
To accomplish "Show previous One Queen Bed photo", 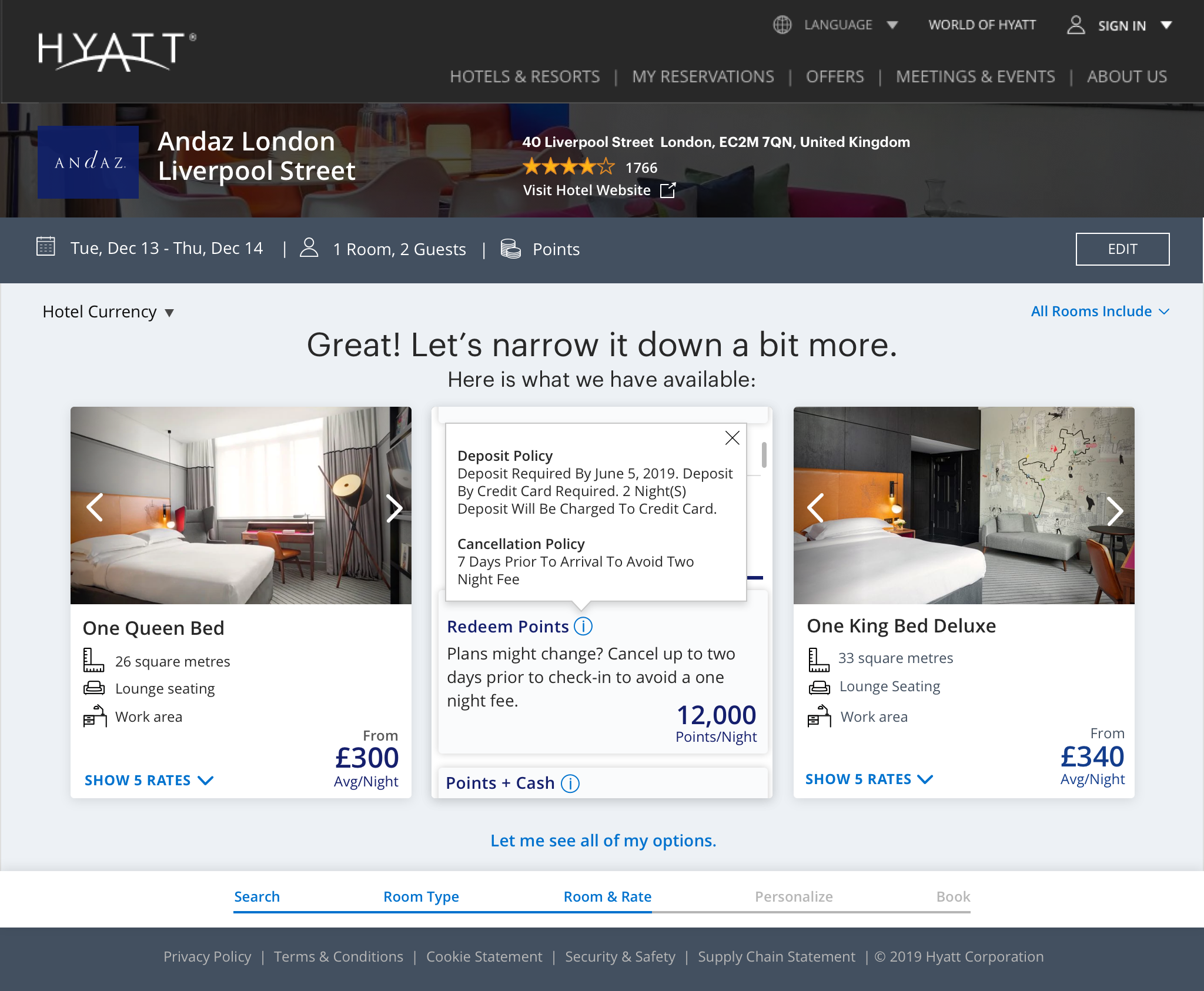I will (x=95, y=507).
